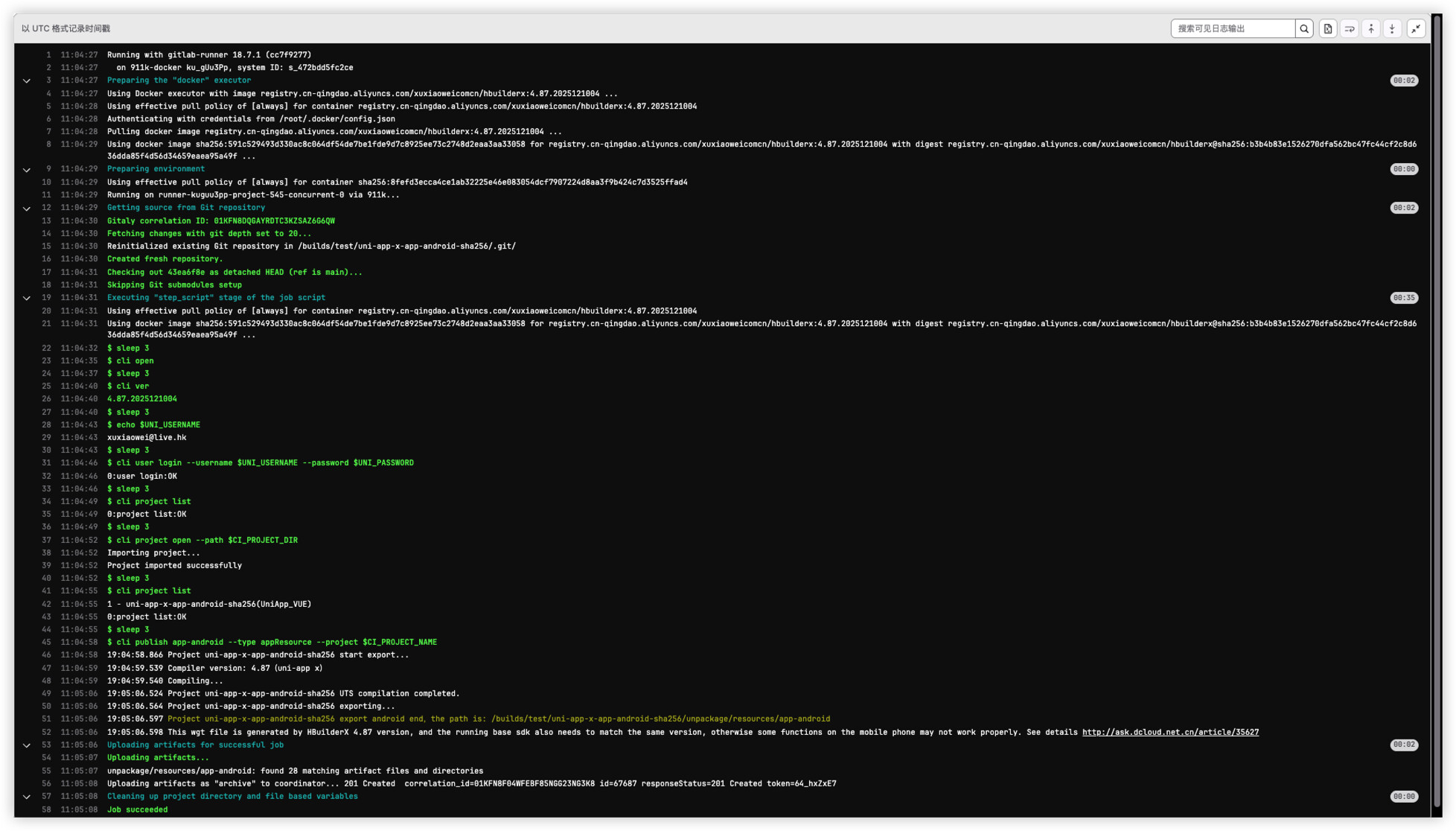Toggle line wrapping in the log
This screenshot has height=831, width=1456.
(1350, 28)
